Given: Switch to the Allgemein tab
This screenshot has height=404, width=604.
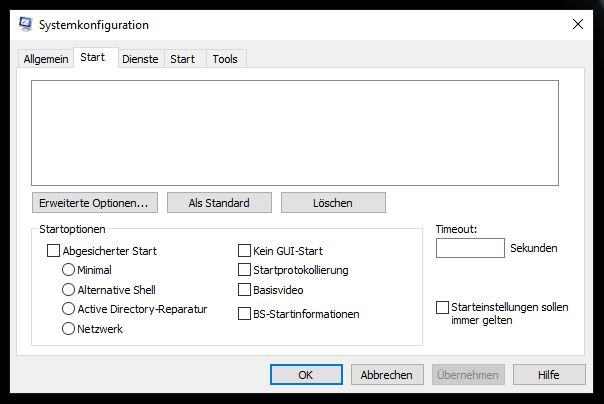Looking at the screenshot, I should click(x=46, y=59).
